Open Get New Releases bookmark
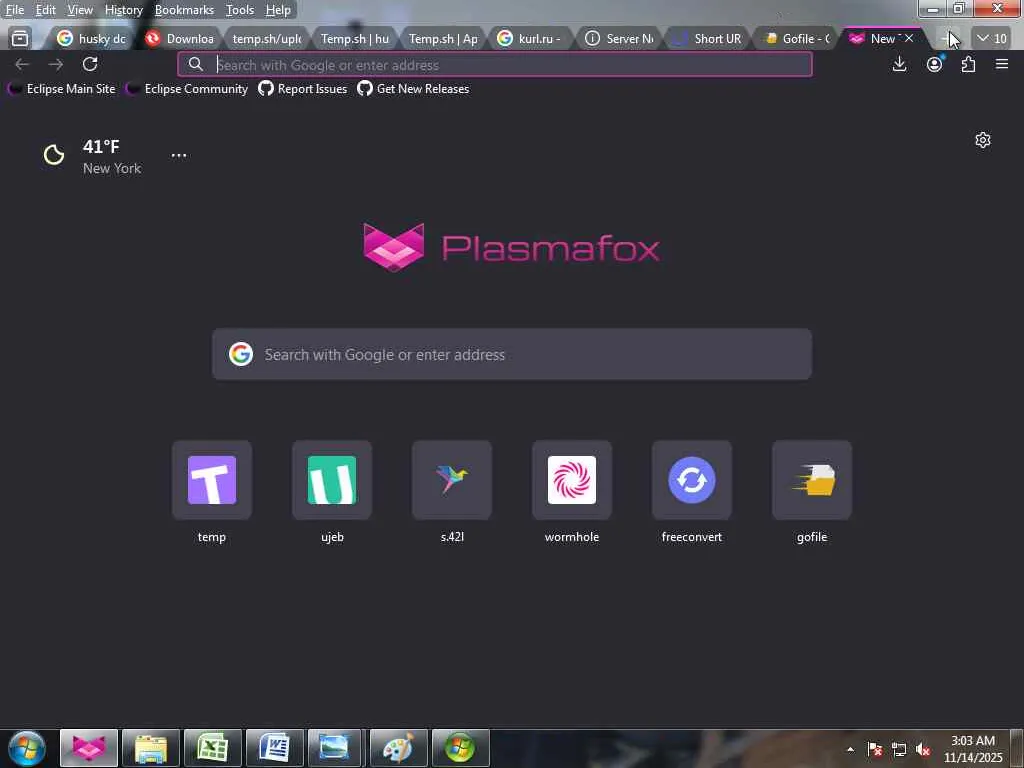The image size is (1024, 768). click(x=413, y=89)
